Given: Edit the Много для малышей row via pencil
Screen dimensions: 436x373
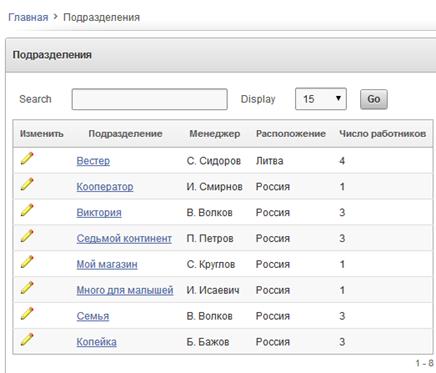Looking at the screenshot, I should coord(27,288).
